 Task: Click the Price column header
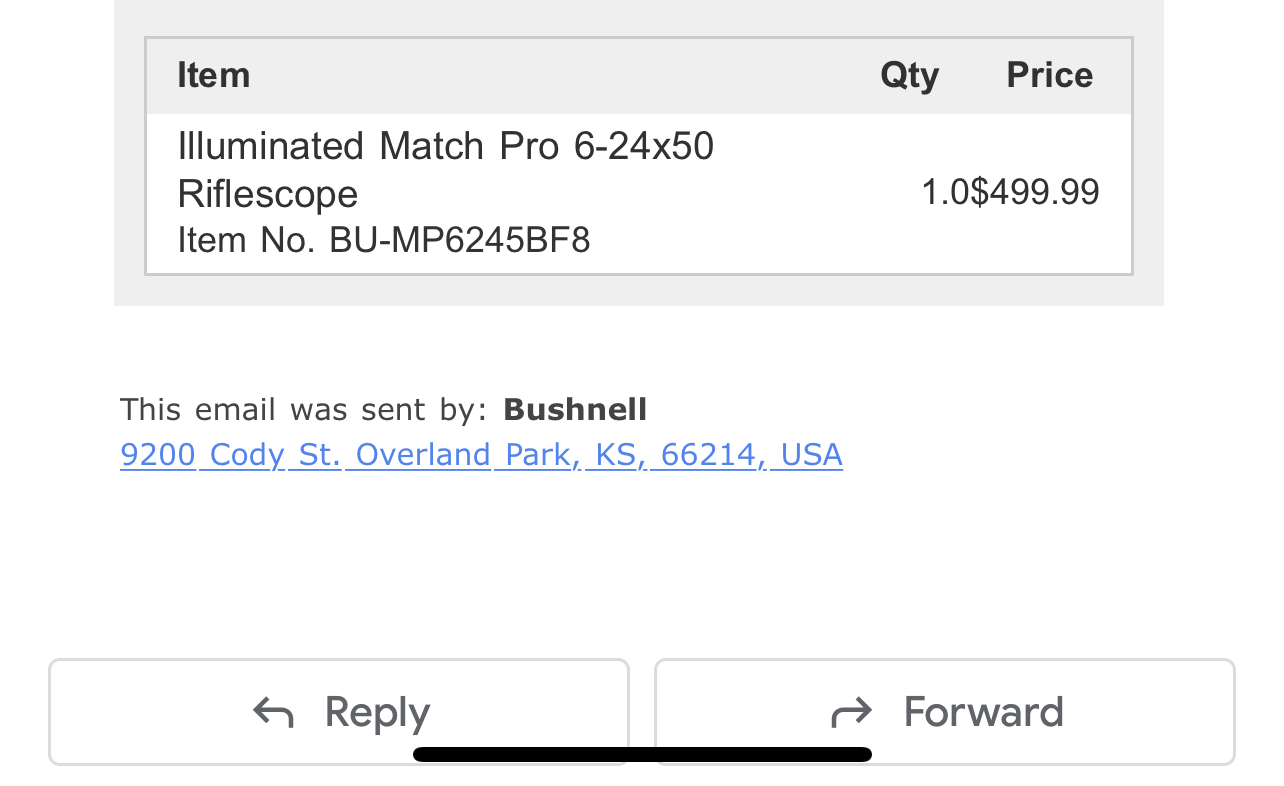pyautogui.click(x=1050, y=75)
